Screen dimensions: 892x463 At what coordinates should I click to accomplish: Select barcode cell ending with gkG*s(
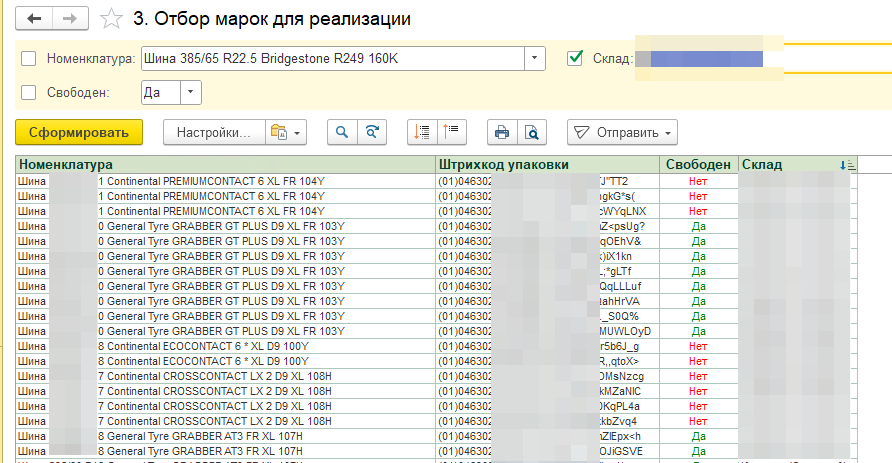pos(547,196)
